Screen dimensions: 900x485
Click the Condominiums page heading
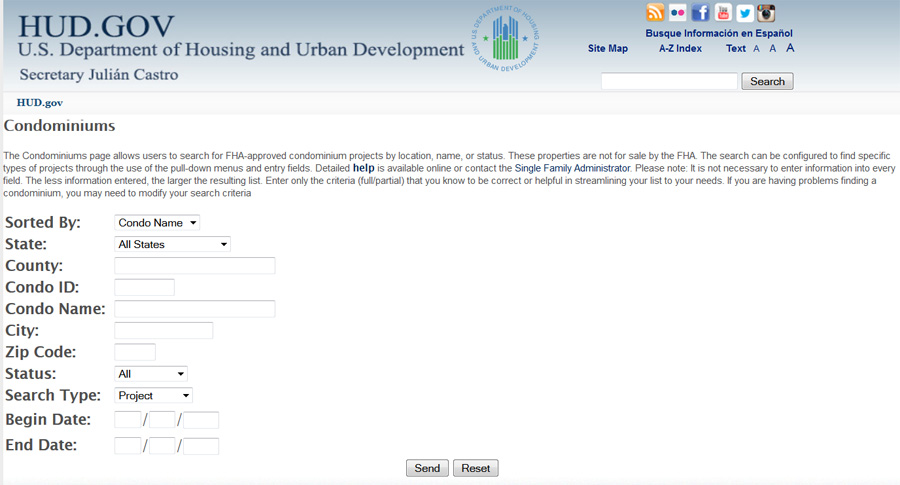[x=60, y=126]
